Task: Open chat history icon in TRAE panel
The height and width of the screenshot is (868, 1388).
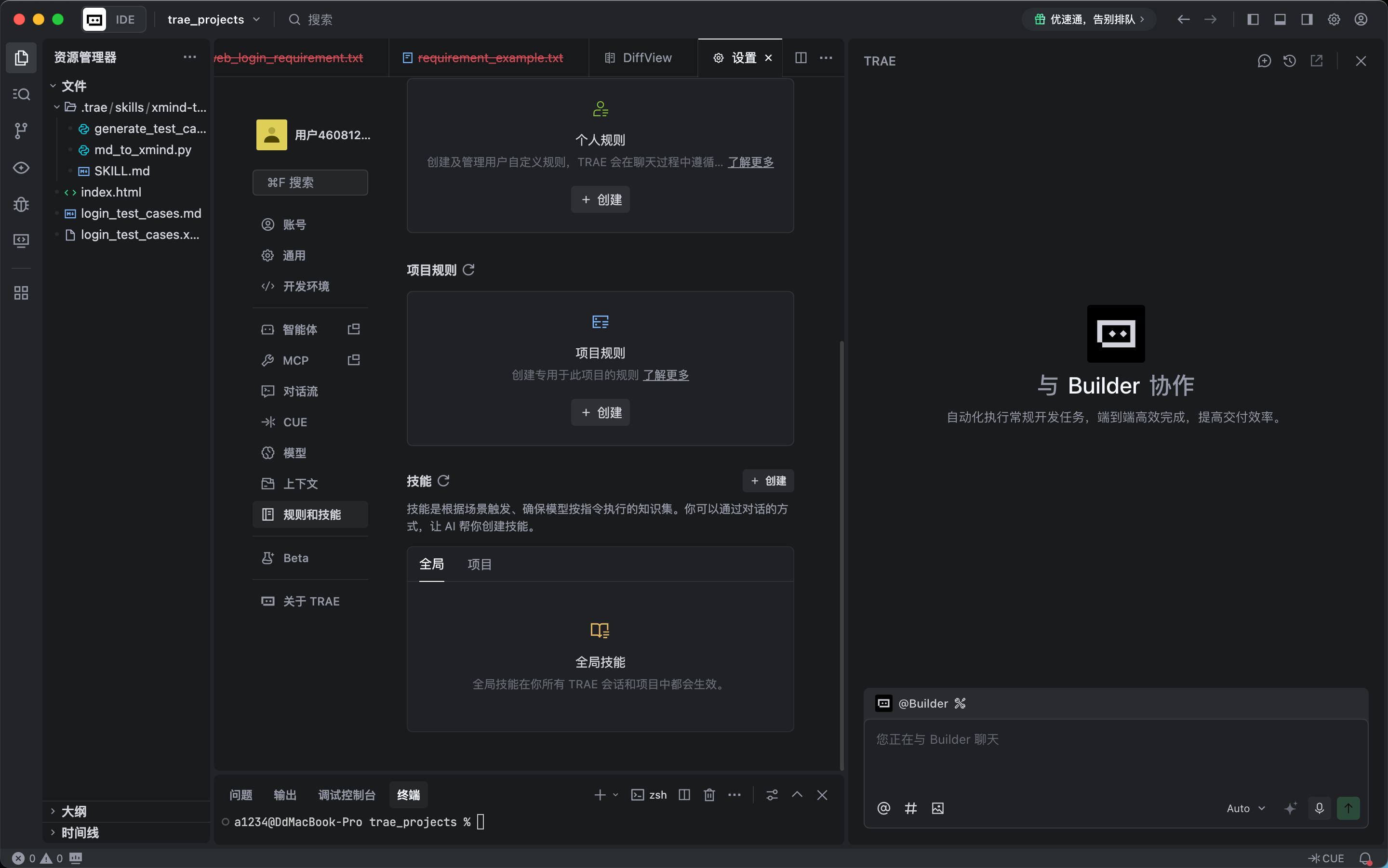Action: tap(1289, 61)
